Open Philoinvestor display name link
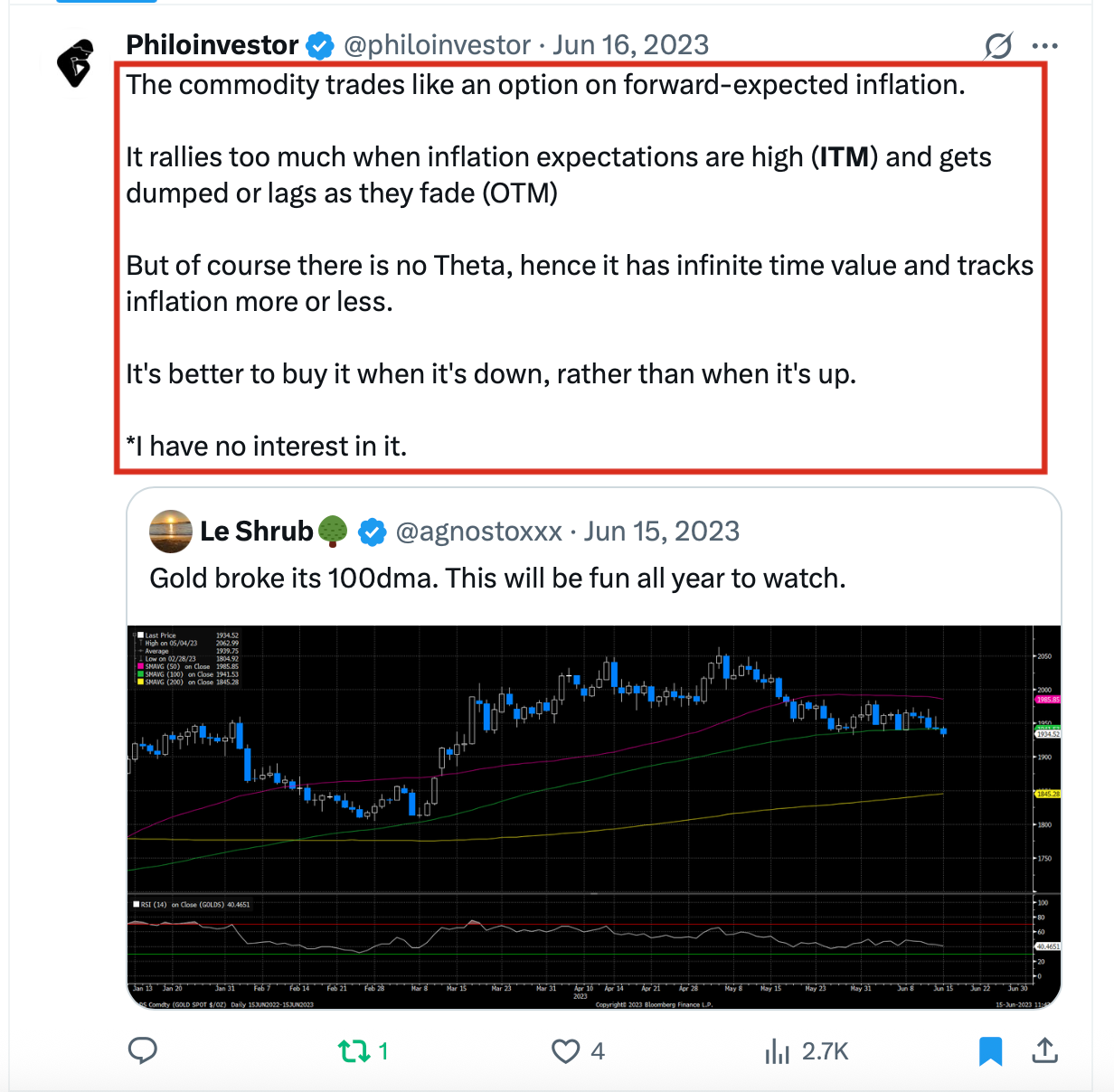The image size is (1114, 1092). [212, 45]
